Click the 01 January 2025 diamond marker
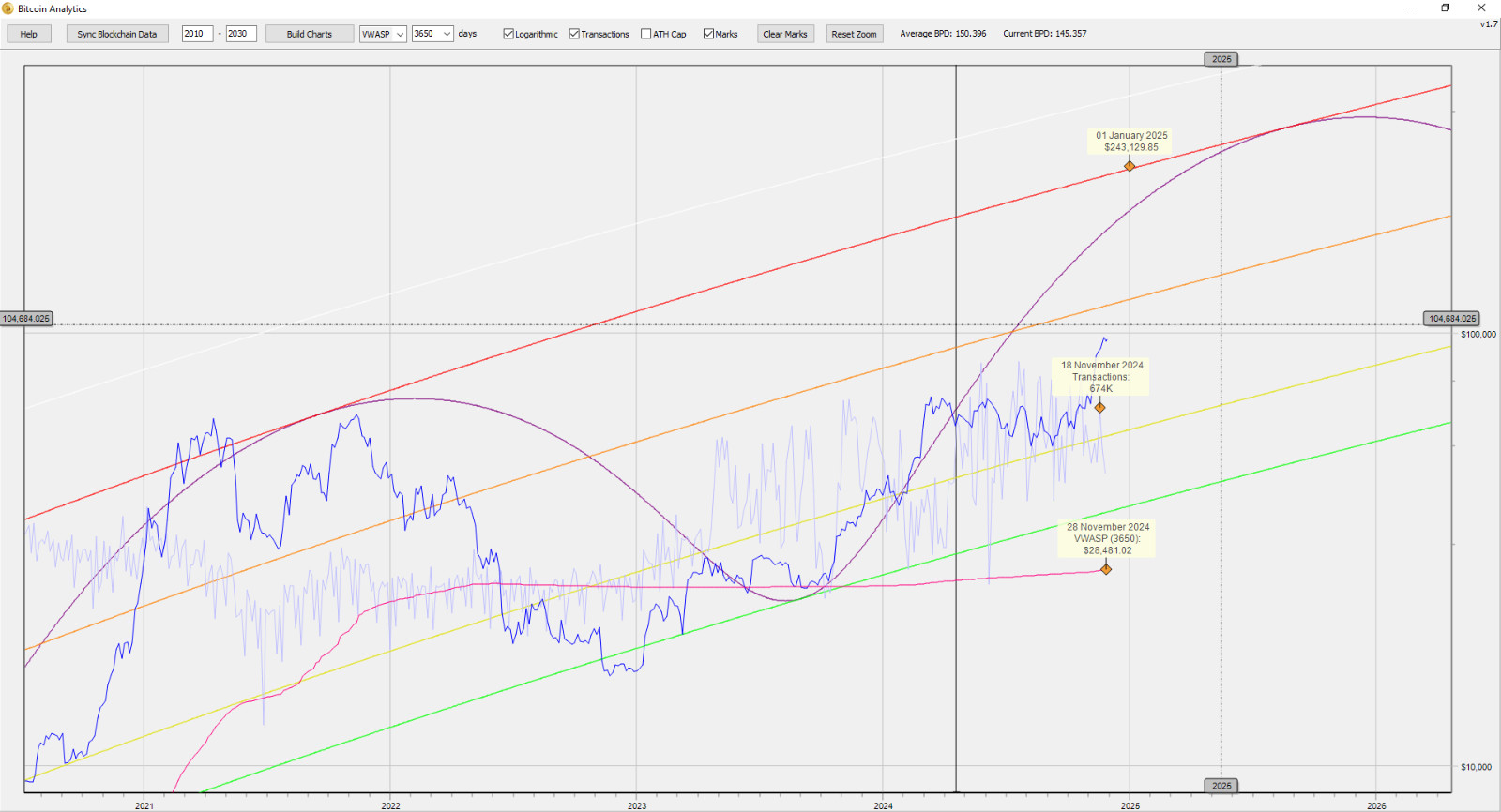The height and width of the screenshot is (812, 1501). [1130, 166]
